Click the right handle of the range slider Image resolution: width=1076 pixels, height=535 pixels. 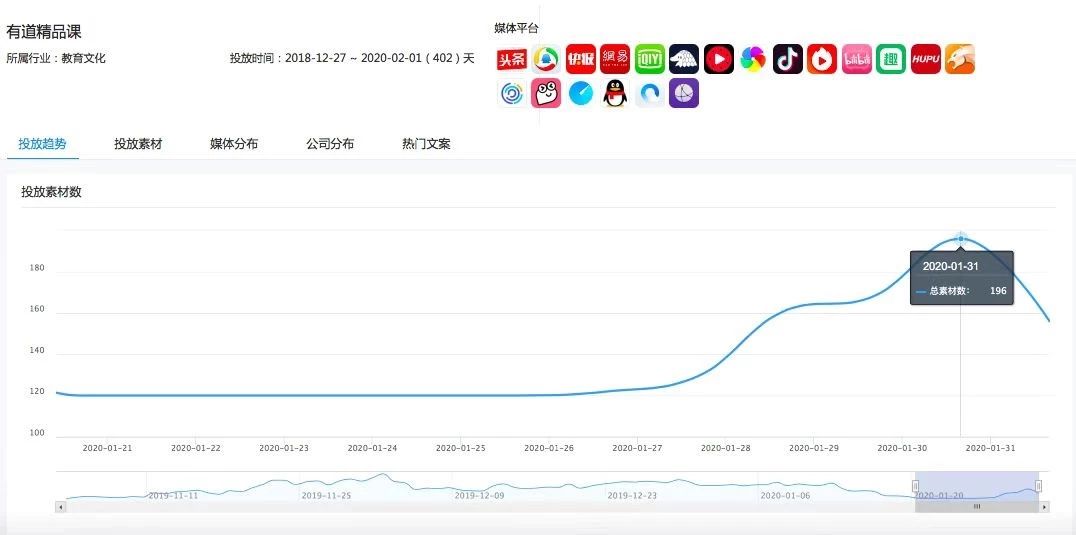pos(1038,486)
